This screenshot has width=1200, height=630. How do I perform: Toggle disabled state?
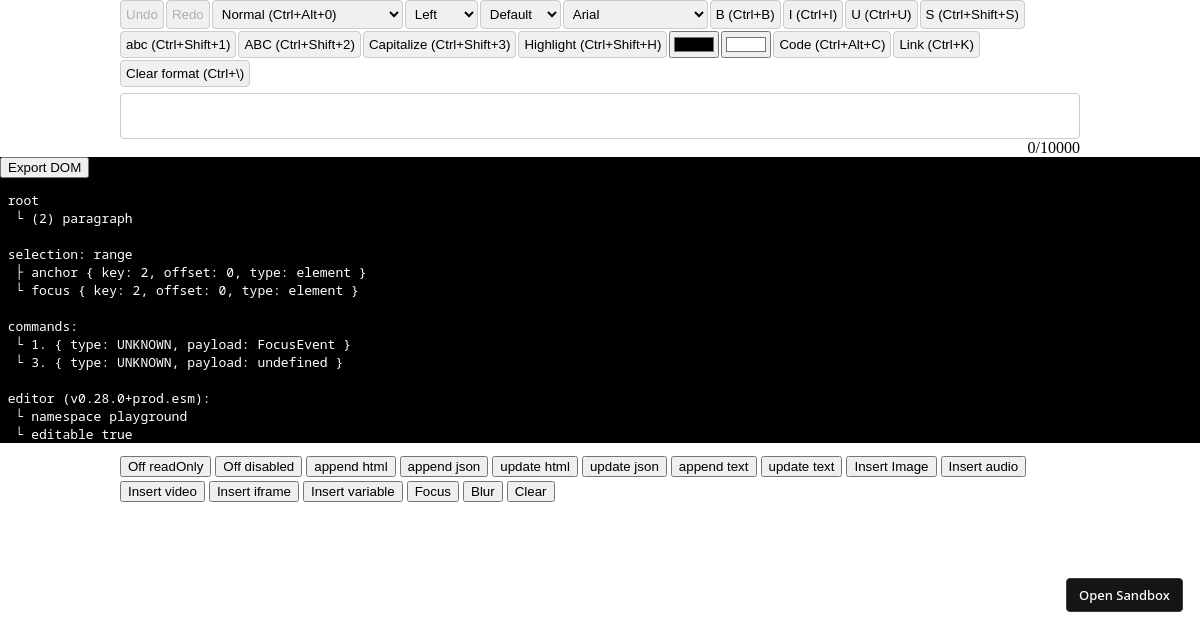pos(258,466)
